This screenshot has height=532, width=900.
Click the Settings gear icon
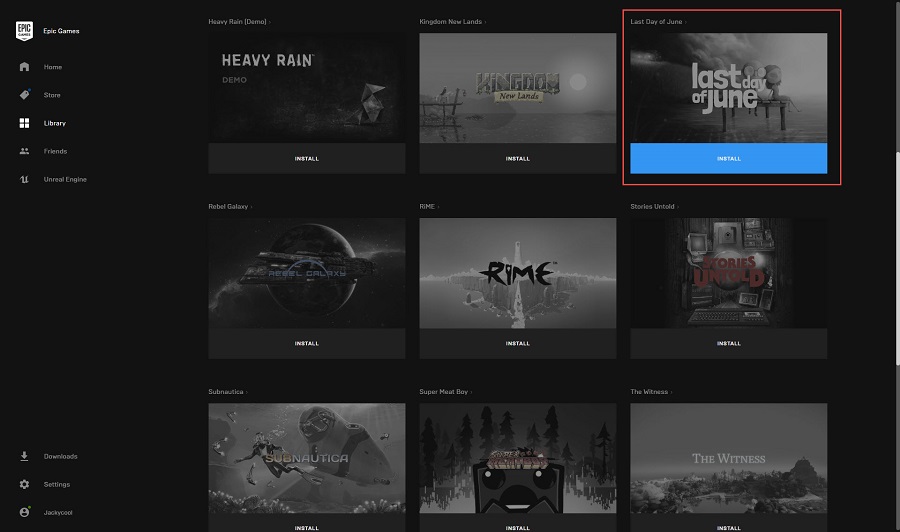pos(24,484)
